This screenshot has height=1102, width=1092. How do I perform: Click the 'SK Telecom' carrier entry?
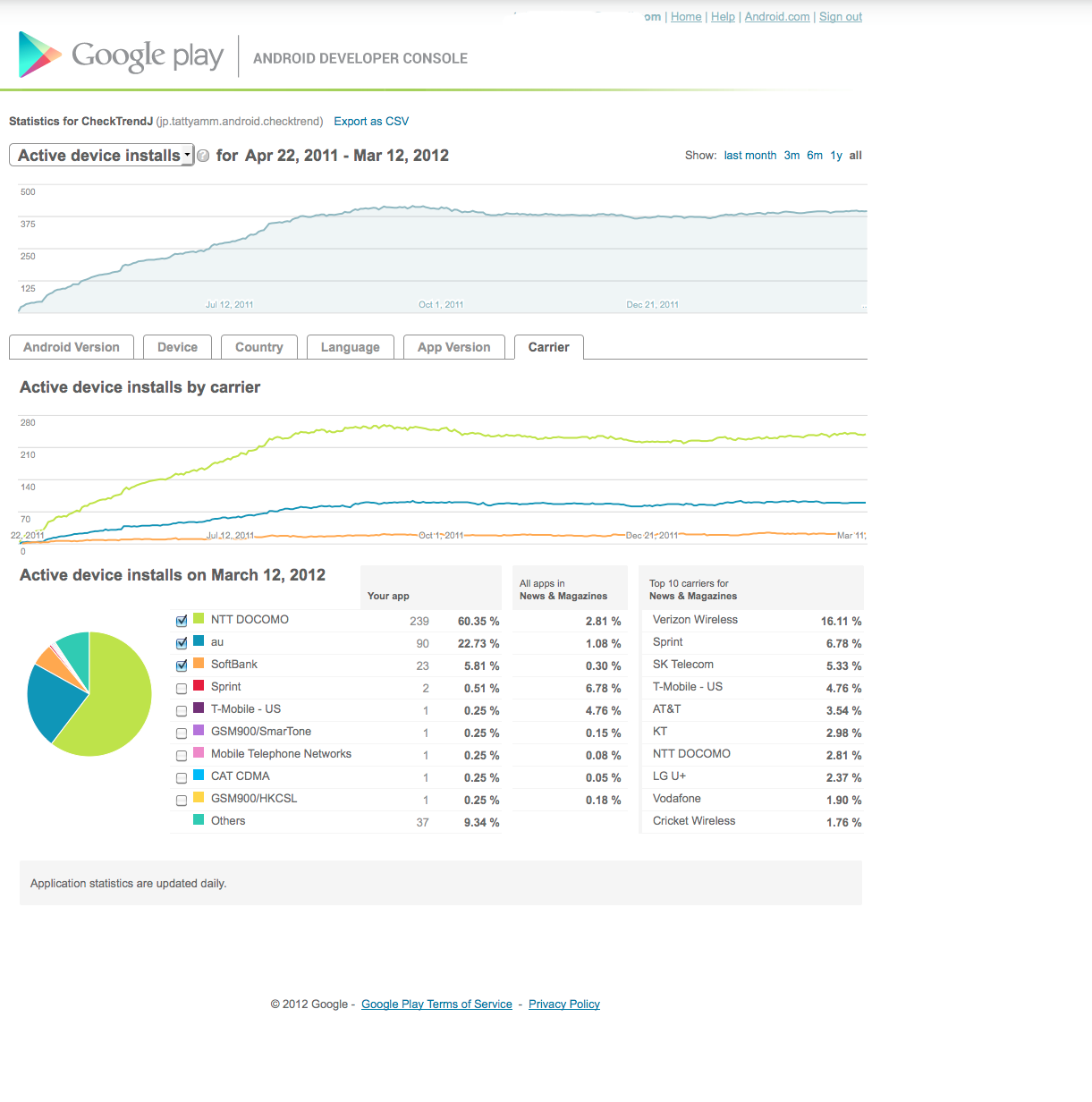tap(683, 665)
